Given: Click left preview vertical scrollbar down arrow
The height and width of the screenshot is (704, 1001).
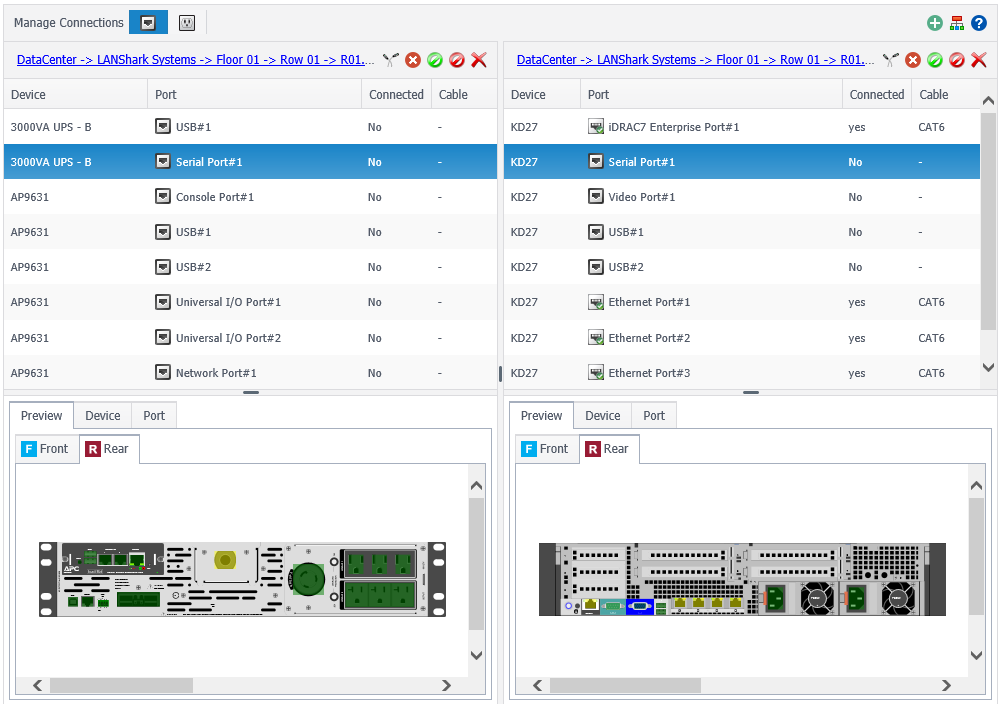Looking at the screenshot, I should [x=476, y=655].
